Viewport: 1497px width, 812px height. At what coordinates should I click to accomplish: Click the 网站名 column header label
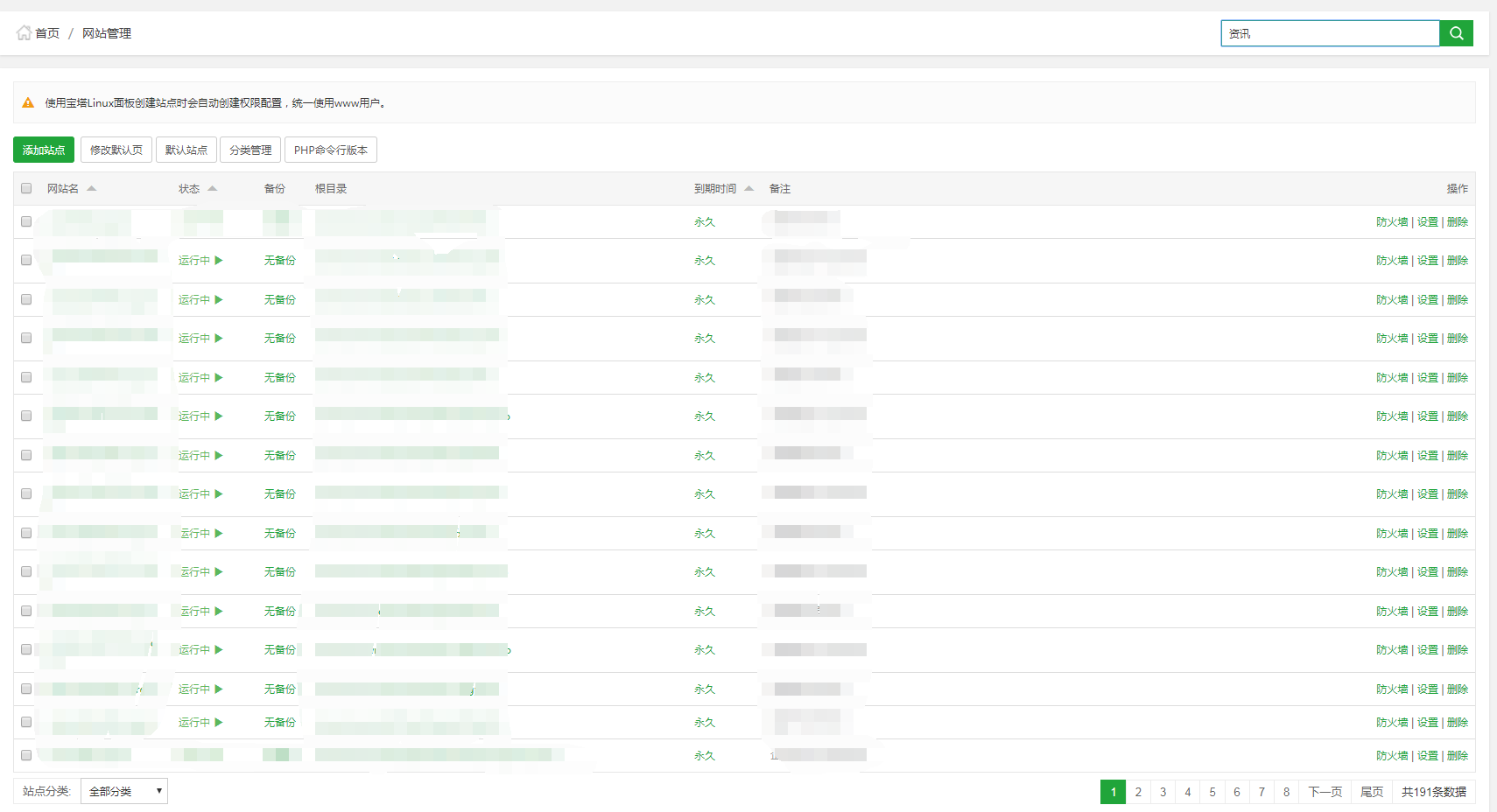tap(63, 189)
